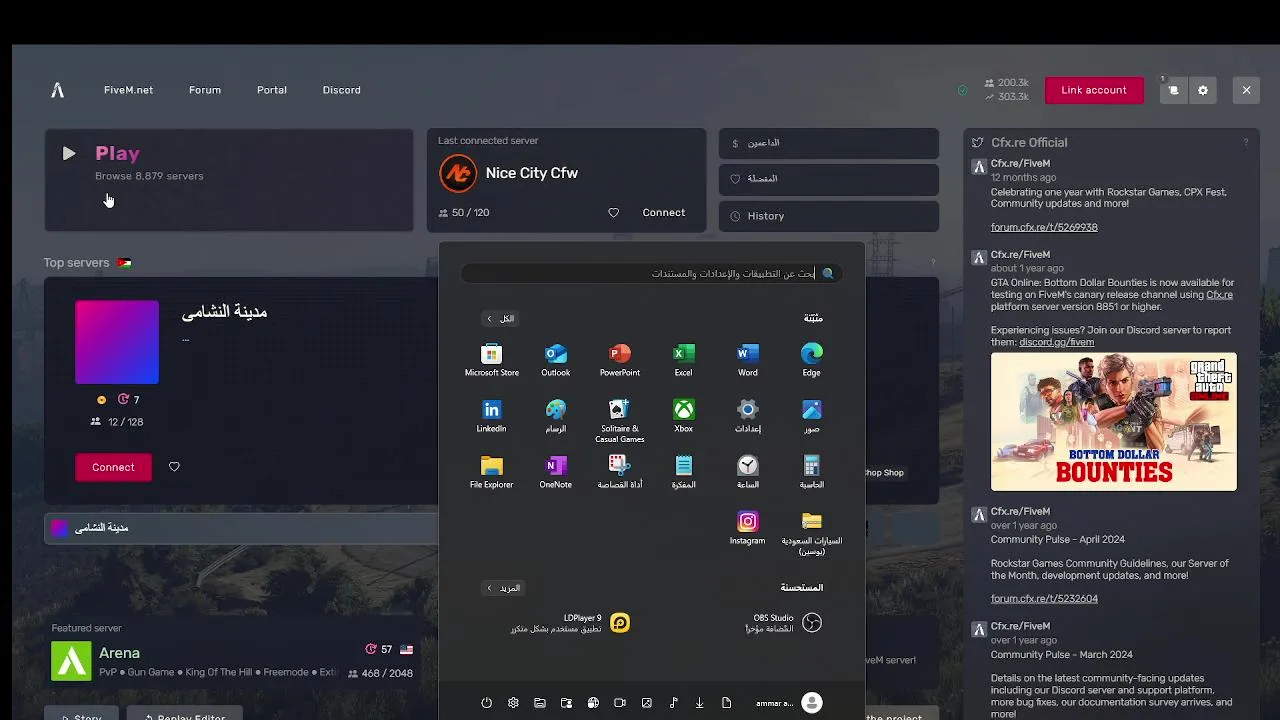This screenshot has width=1280, height=720.
Task: Open the المفضلة favorites tab
Action: [829, 179]
